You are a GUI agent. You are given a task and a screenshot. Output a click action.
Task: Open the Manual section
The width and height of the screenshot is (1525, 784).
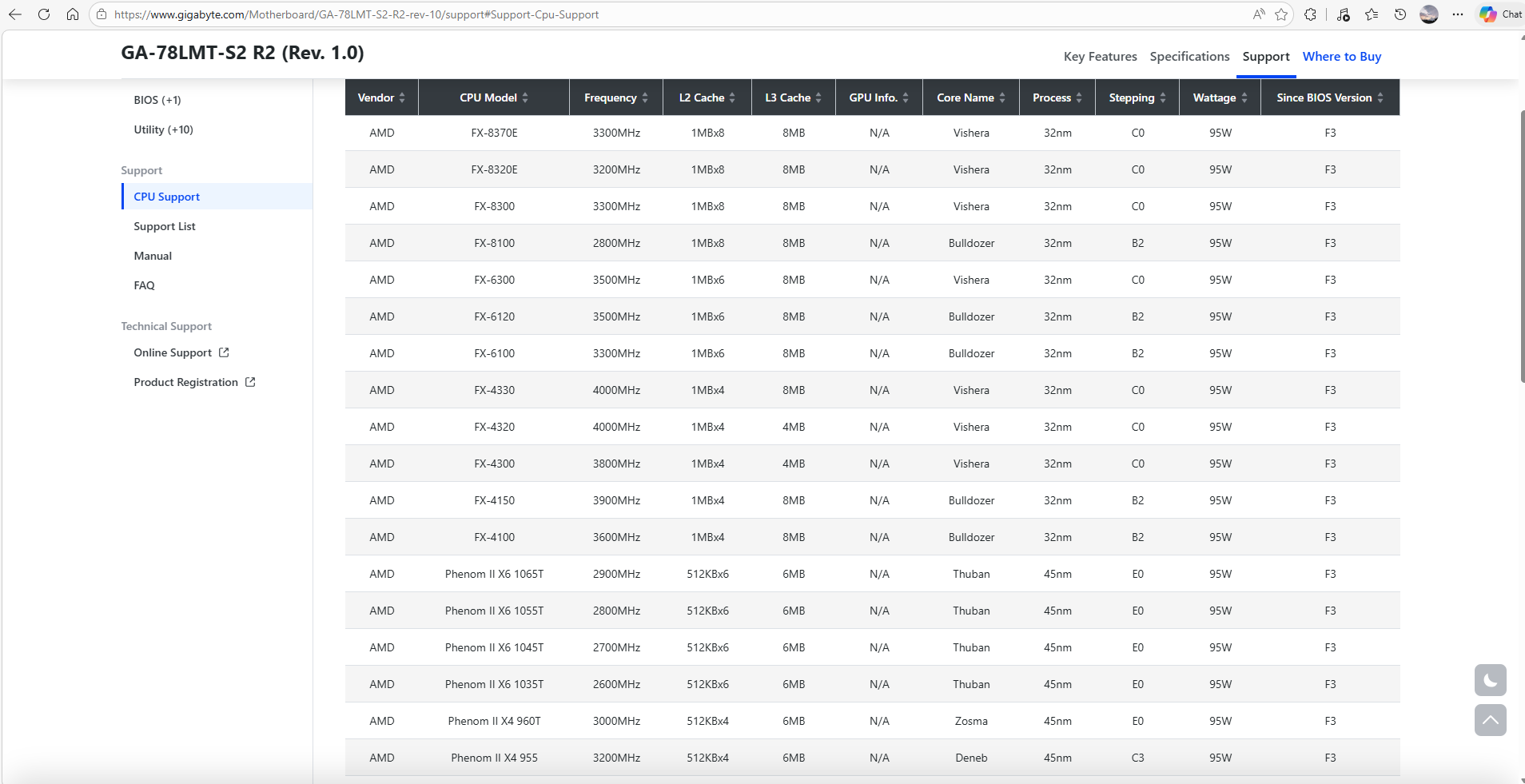coord(153,256)
